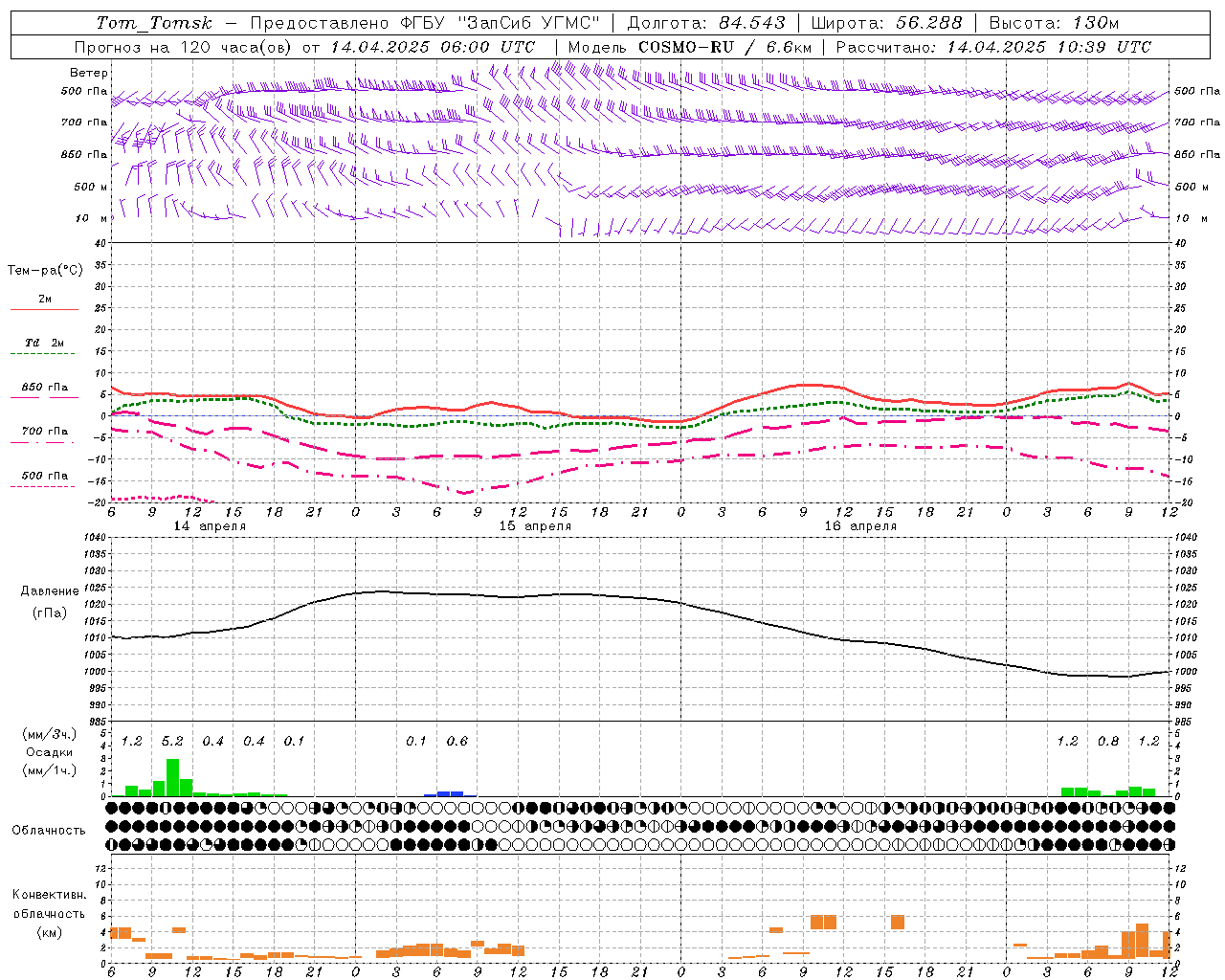1225x980 pixels.
Task: Click the "Тем-ра(°C)" axis label
Action: tap(45, 271)
